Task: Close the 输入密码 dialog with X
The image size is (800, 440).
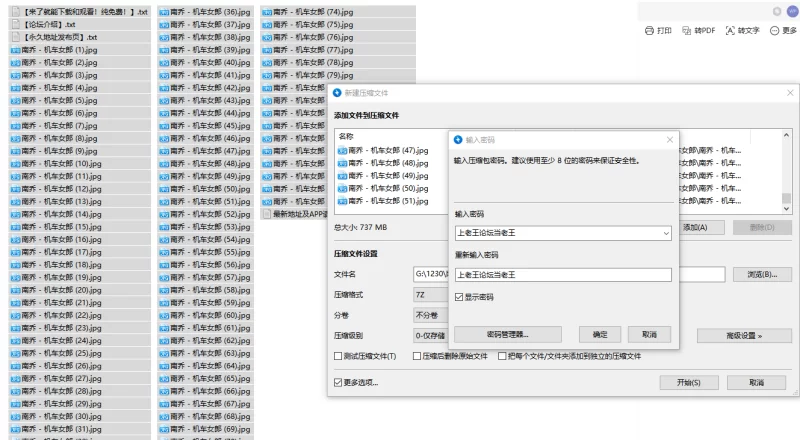Action: (670, 140)
